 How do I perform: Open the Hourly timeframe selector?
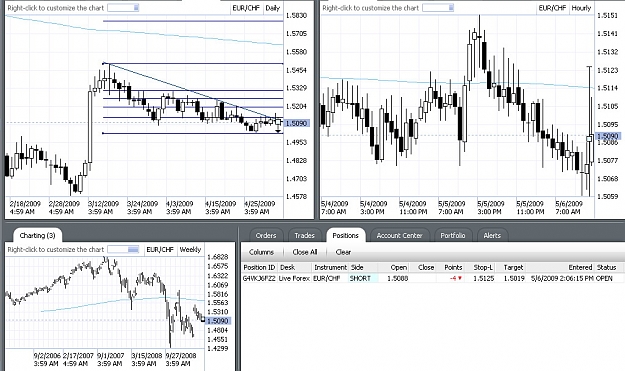(581, 8)
